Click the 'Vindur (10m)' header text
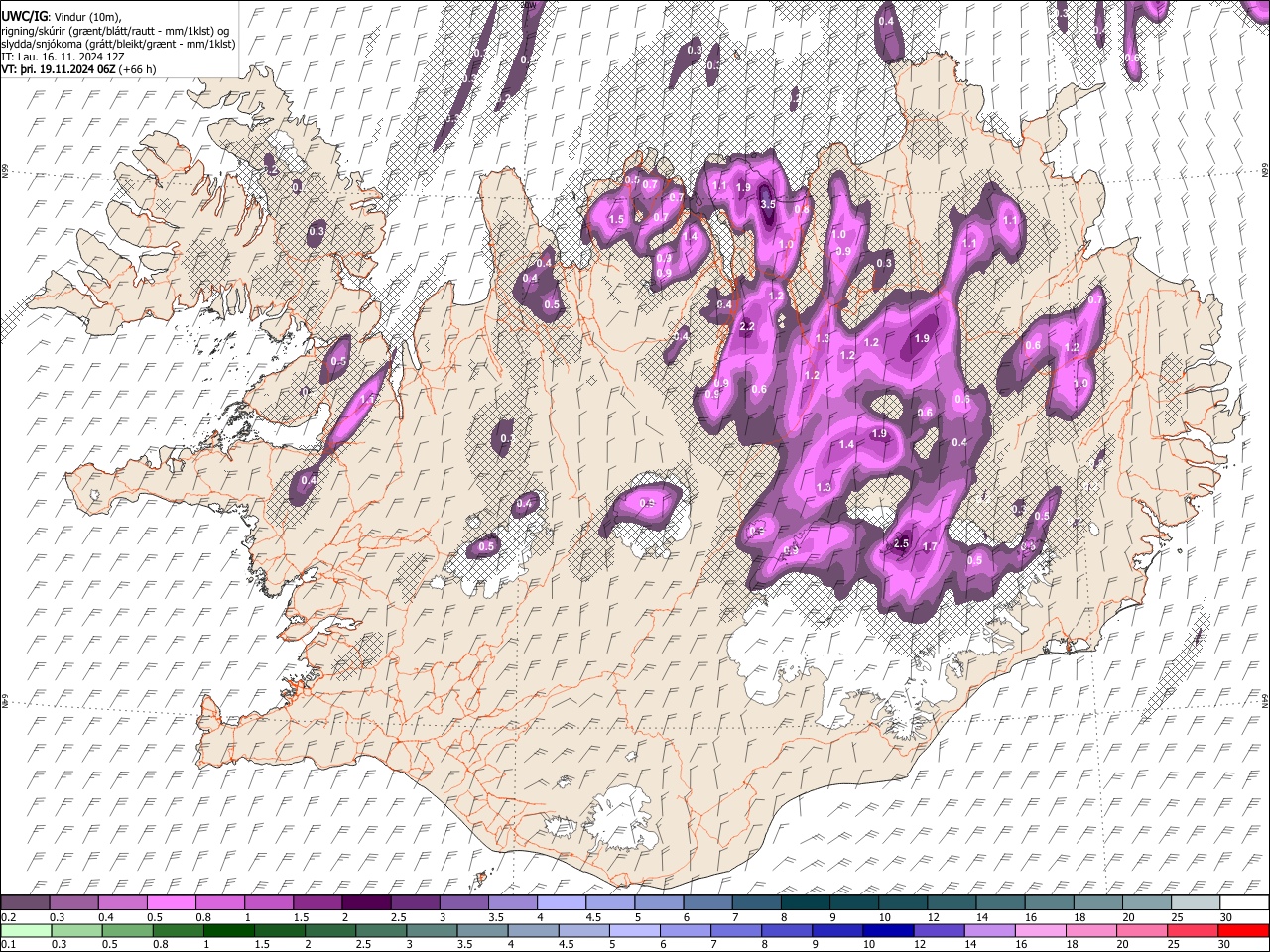1270x952 pixels. (88, 15)
